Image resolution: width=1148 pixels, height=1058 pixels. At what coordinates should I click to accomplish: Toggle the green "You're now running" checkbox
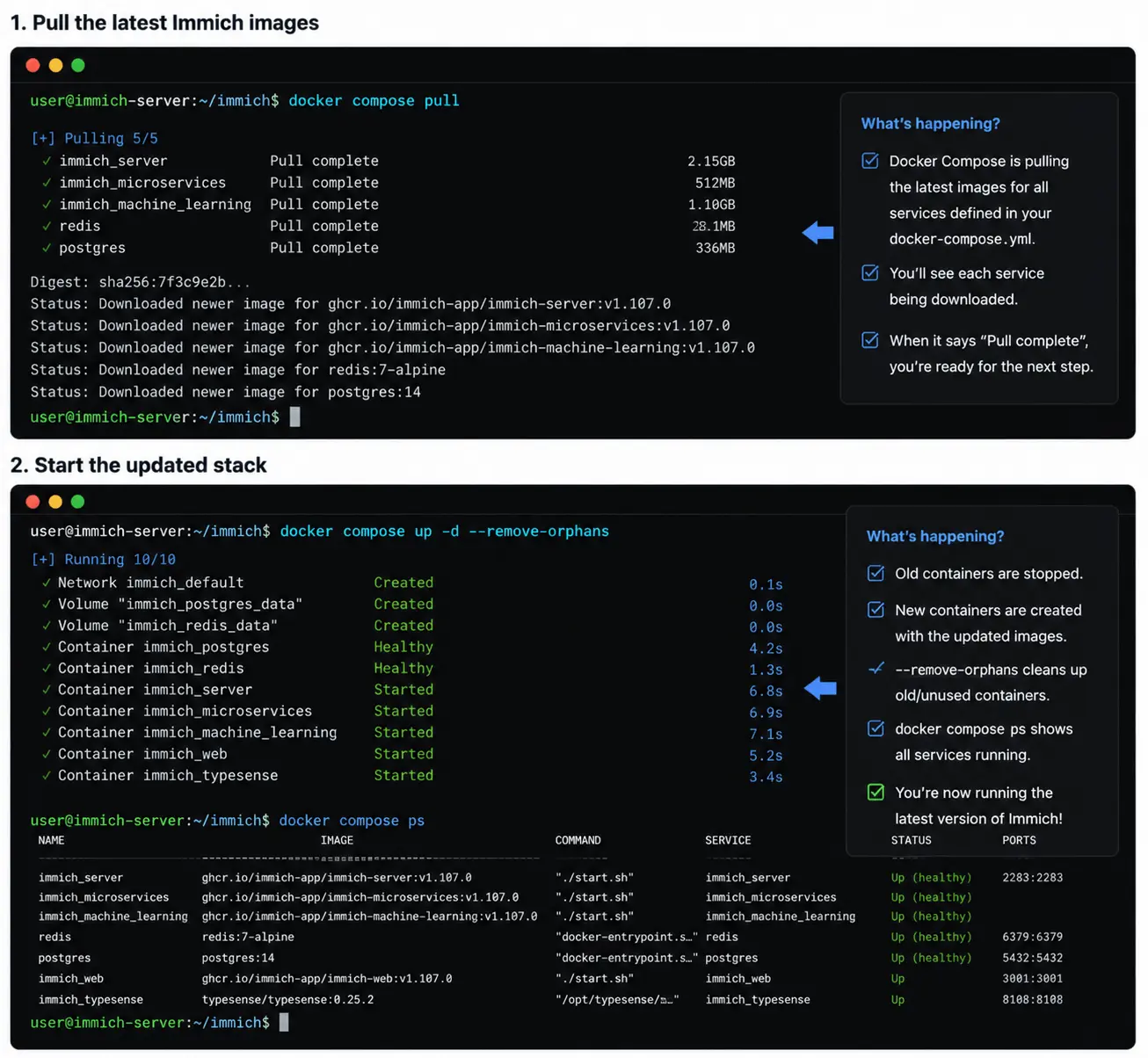[876, 792]
